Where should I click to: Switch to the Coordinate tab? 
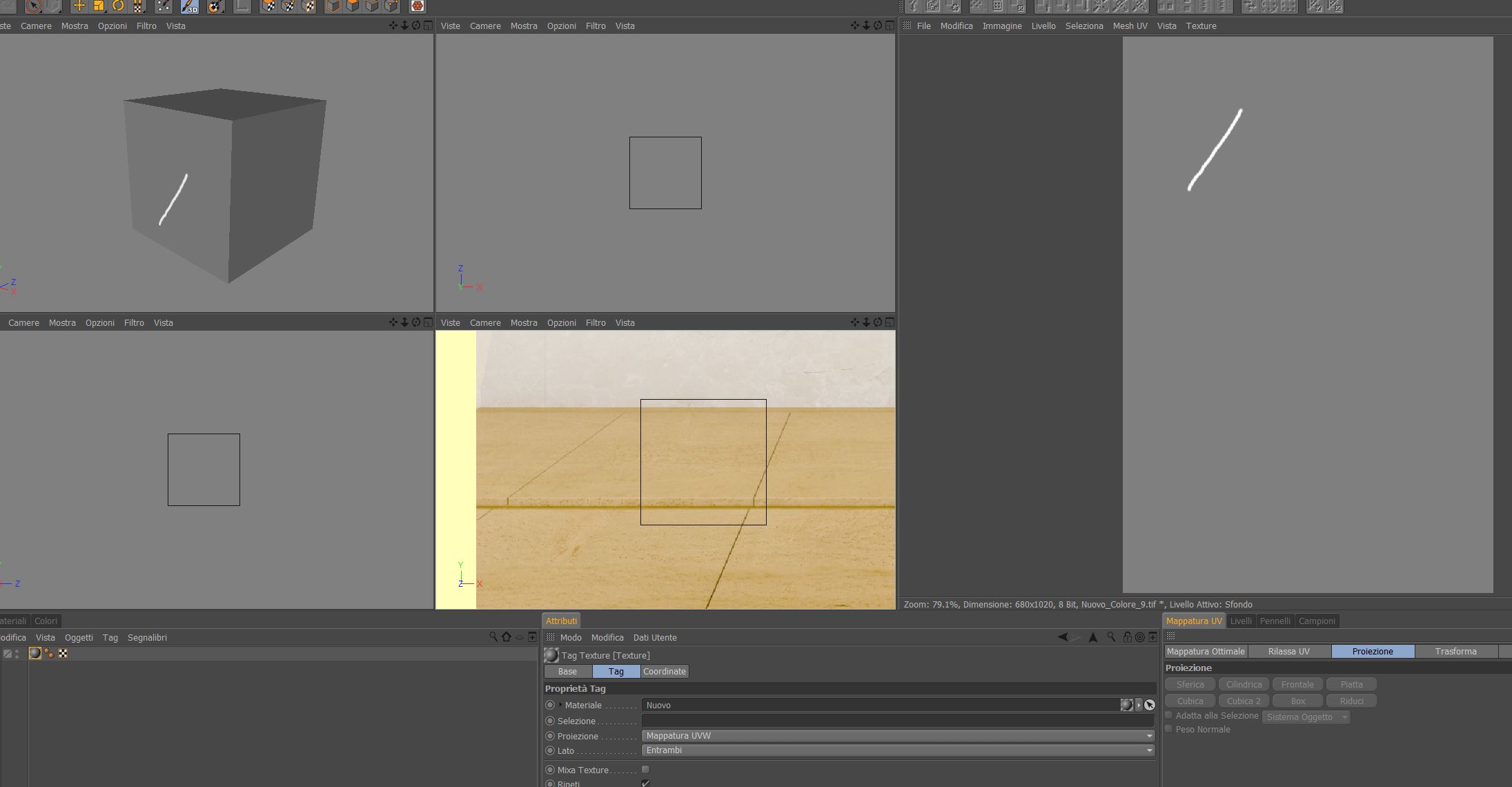click(664, 671)
